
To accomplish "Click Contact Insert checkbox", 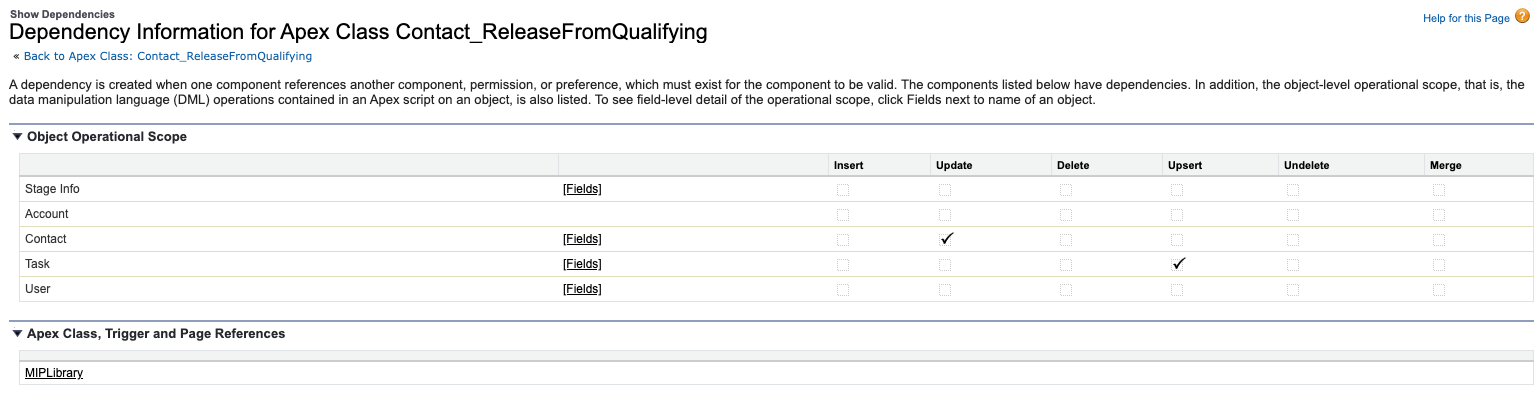I will click(843, 239).
